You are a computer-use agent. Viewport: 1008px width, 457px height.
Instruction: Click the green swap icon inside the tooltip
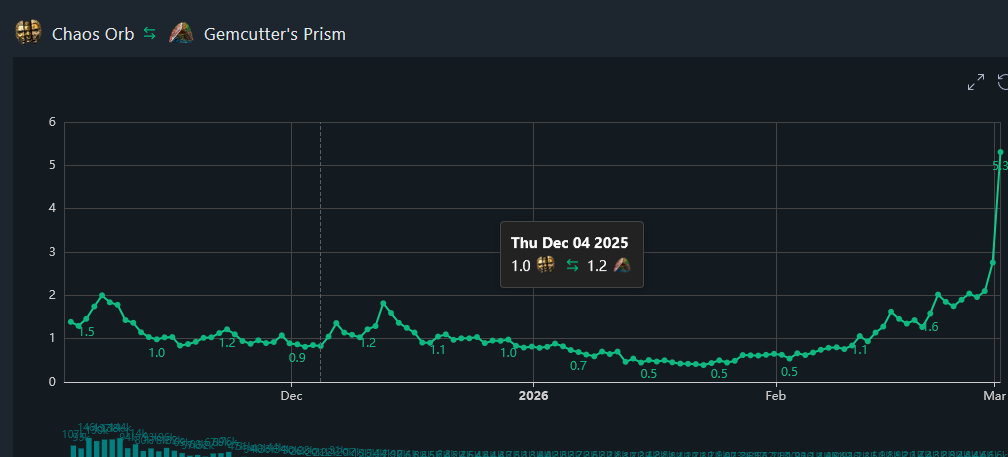pyautogui.click(x=572, y=265)
